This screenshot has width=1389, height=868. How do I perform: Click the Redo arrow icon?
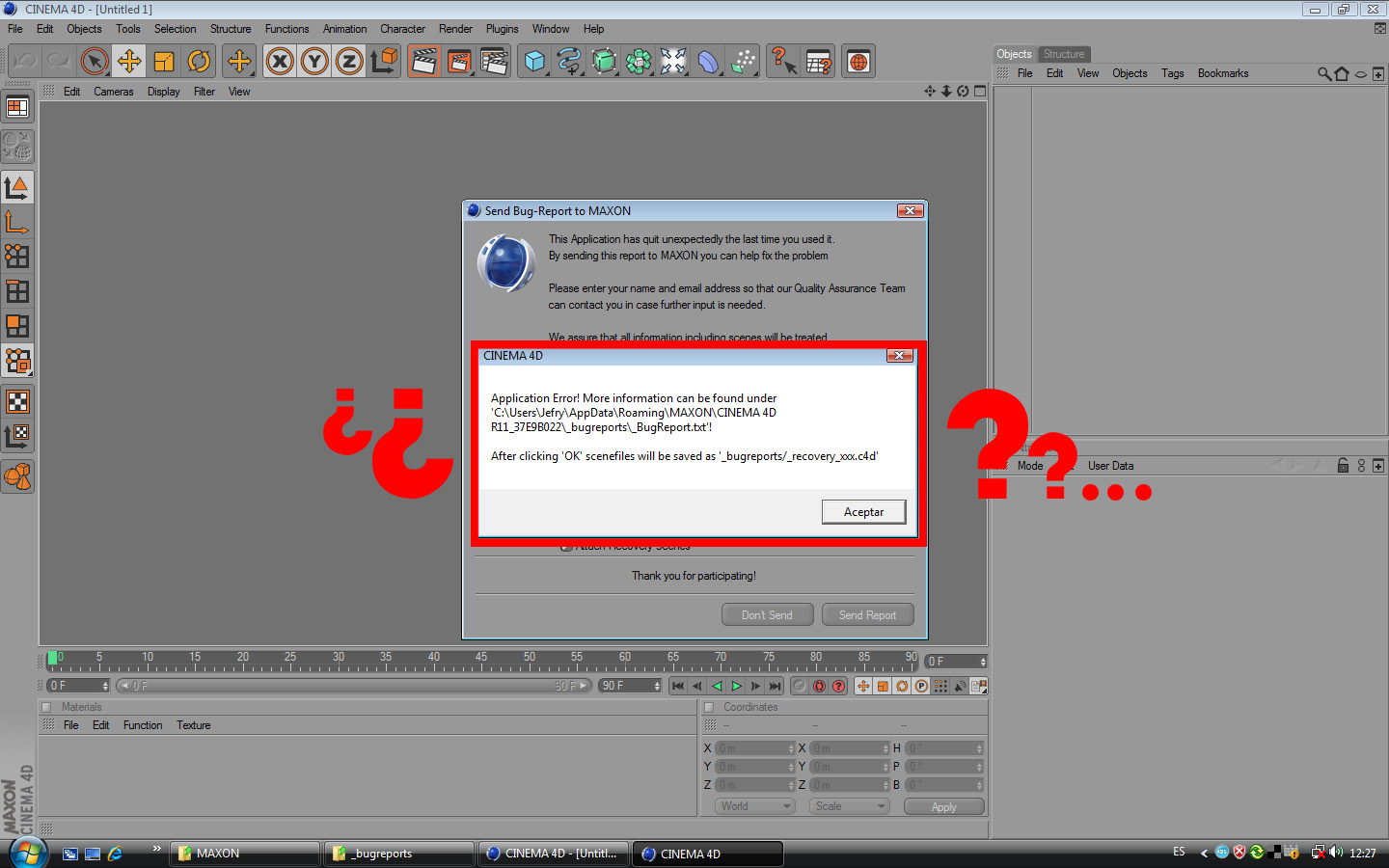[59, 62]
